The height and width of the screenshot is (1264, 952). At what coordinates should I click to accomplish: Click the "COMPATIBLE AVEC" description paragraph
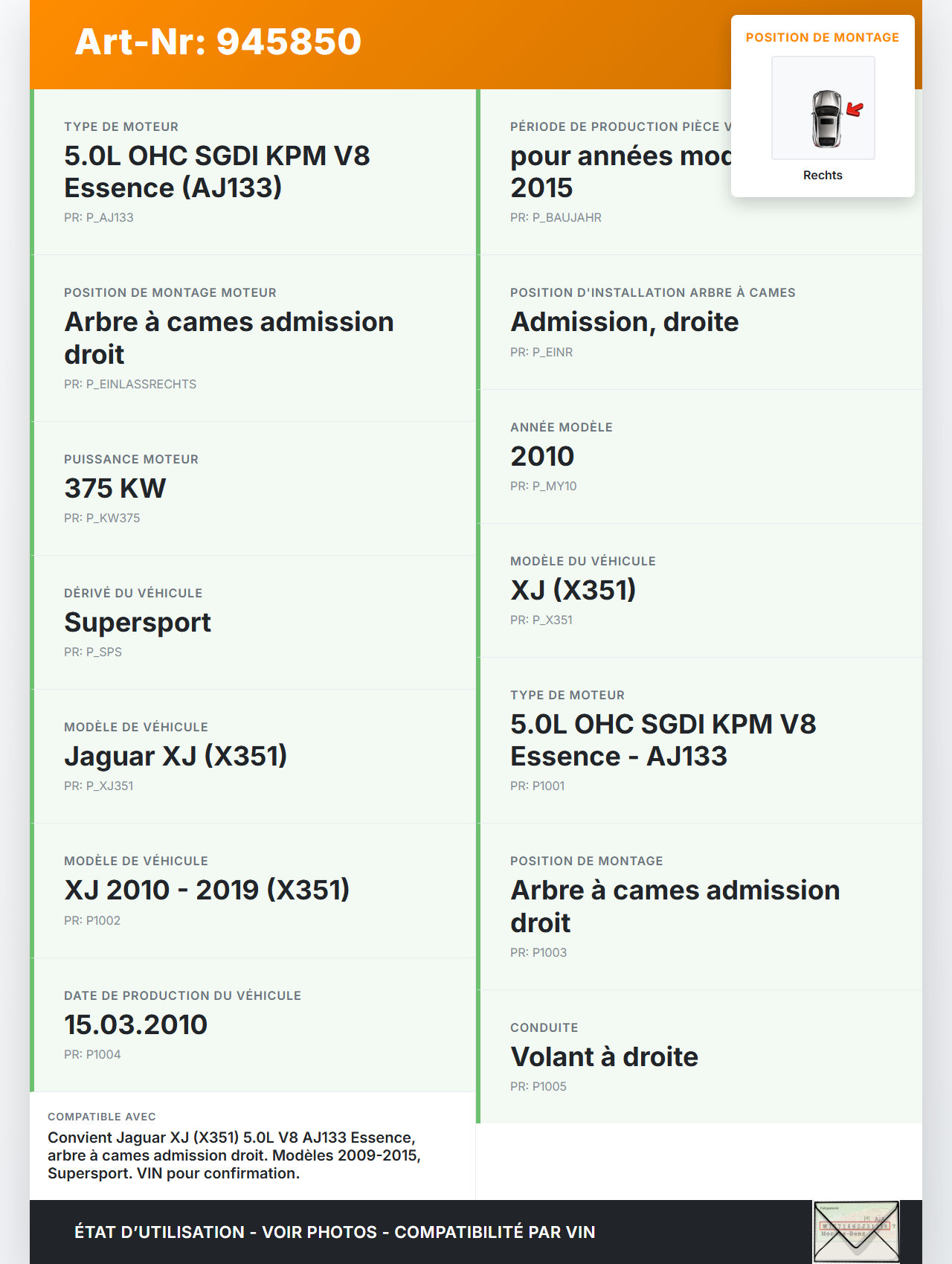[x=234, y=1155]
